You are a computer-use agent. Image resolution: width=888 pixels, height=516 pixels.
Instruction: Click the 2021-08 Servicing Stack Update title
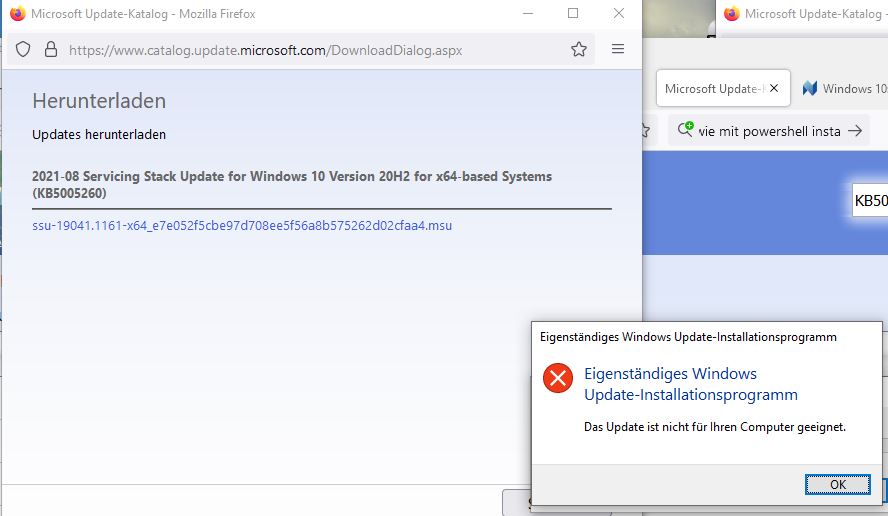[292, 185]
